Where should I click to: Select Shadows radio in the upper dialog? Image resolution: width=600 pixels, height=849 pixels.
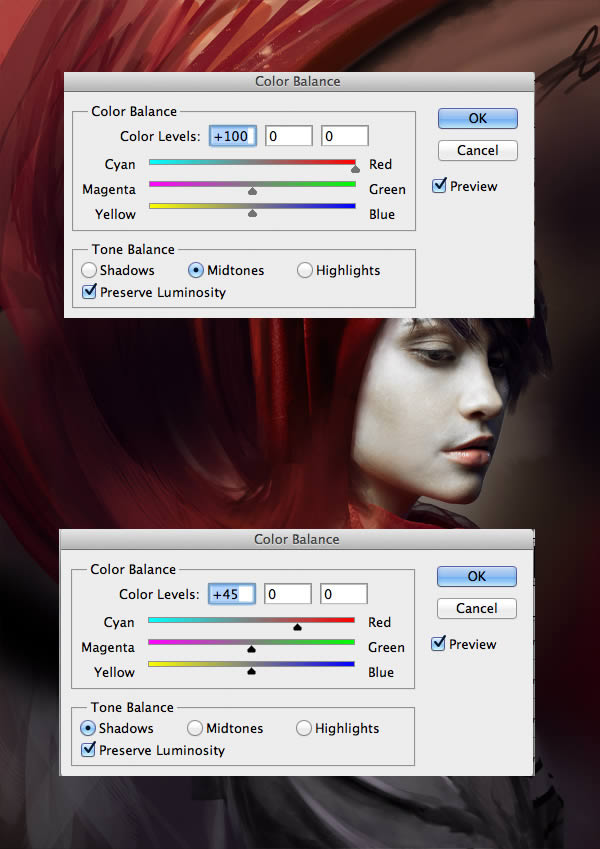[x=88, y=270]
